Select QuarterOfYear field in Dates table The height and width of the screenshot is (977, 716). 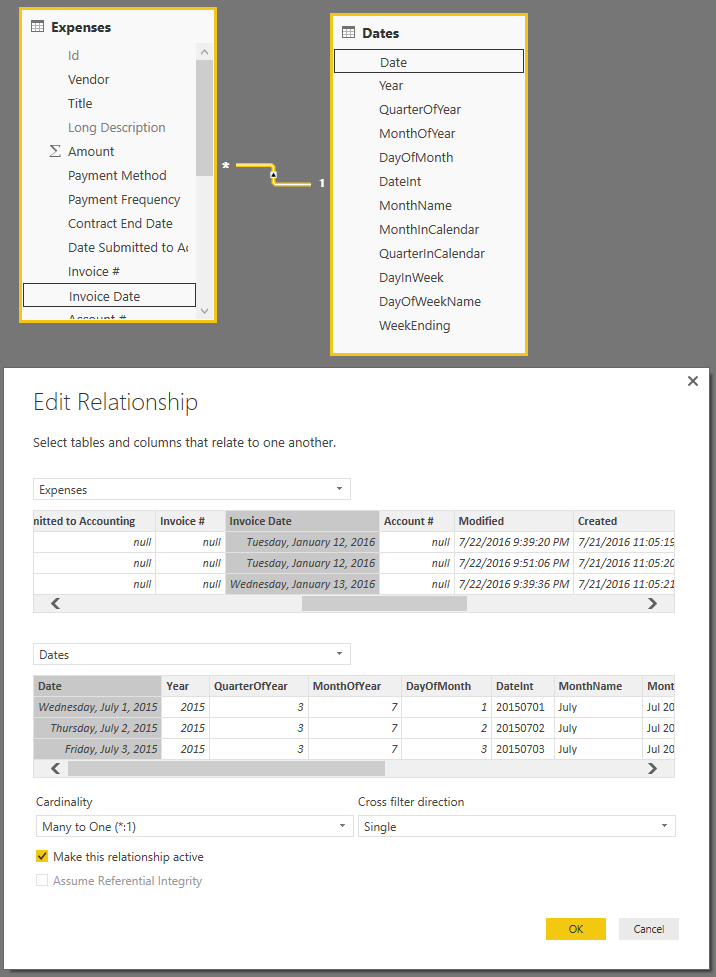tap(420, 110)
